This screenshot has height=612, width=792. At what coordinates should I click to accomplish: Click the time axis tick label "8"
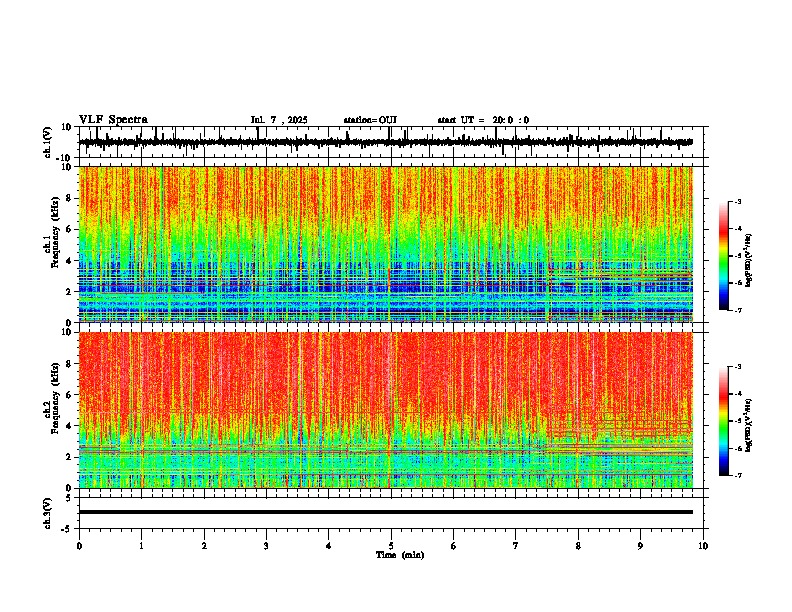tap(578, 546)
